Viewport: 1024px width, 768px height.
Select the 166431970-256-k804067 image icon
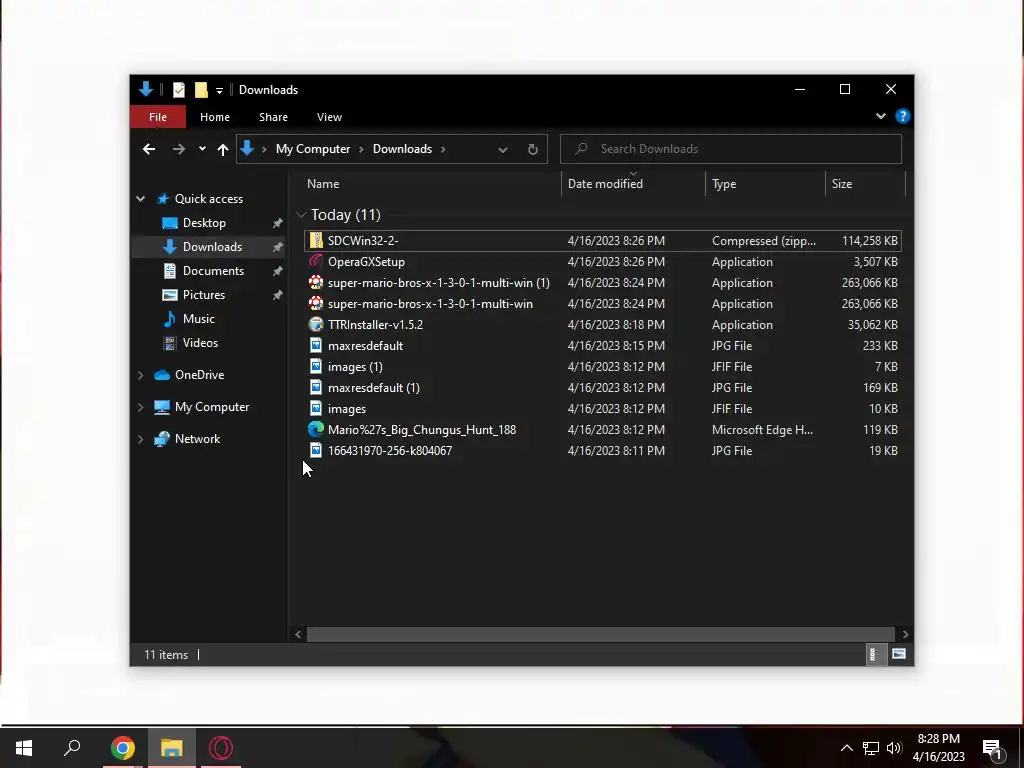[316, 450]
